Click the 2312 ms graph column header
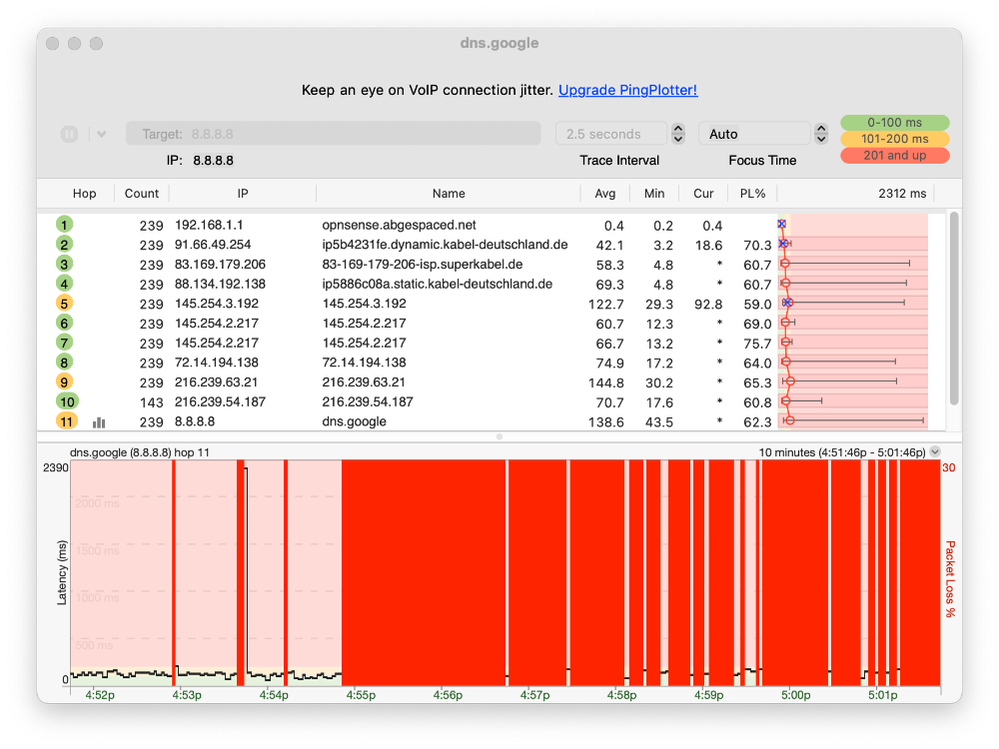The width and height of the screenshot is (999, 749). pos(902,193)
